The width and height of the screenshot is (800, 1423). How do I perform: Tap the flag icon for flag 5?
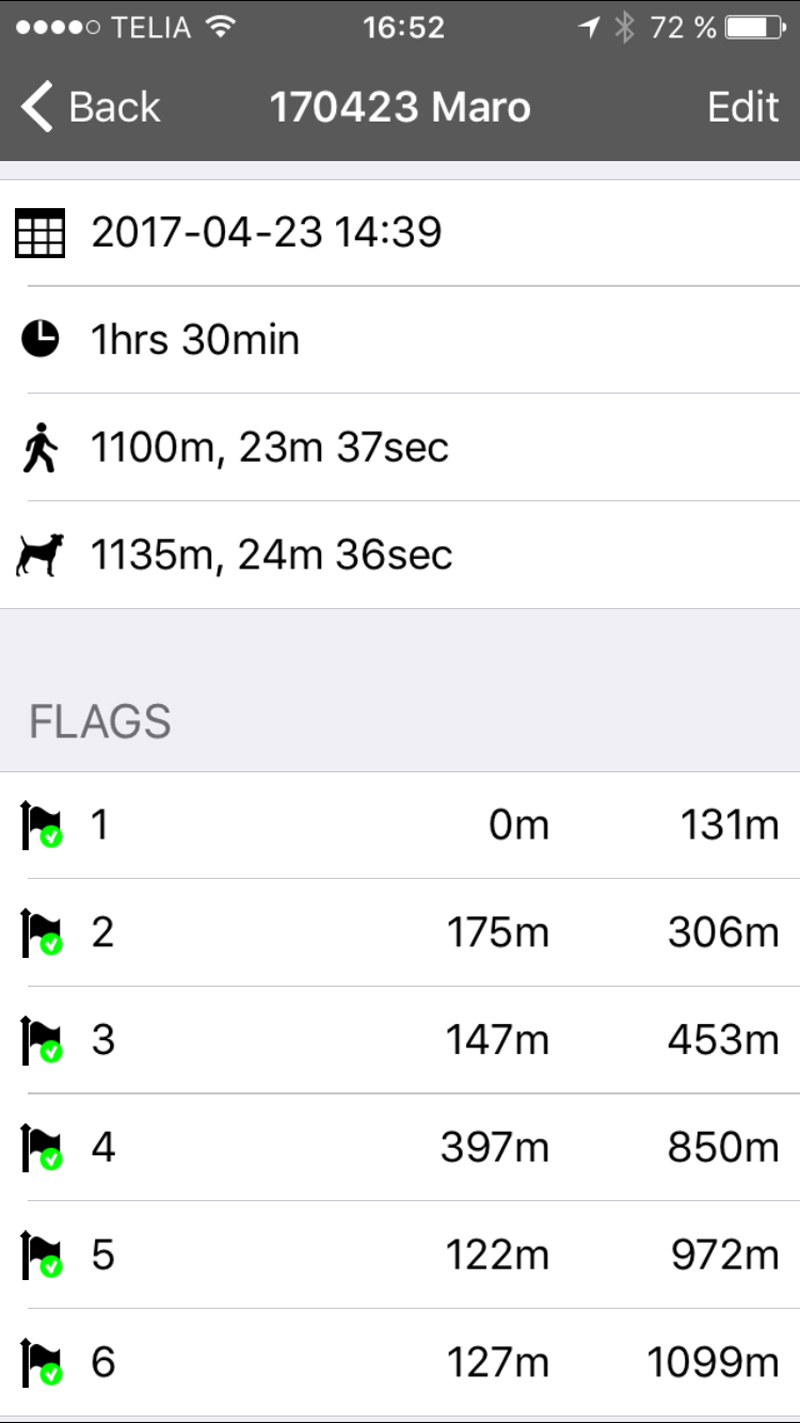click(41, 1255)
